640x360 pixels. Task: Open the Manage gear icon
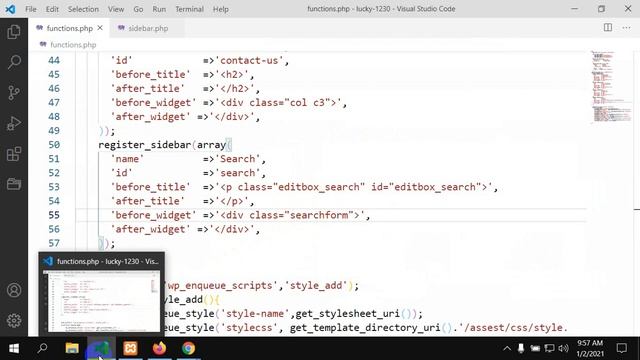click(x=14, y=320)
